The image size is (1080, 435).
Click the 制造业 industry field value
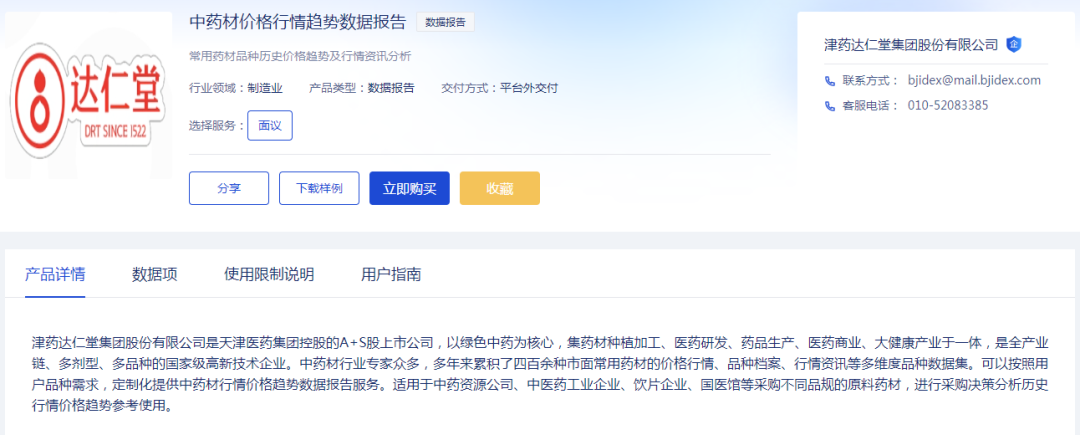265,88
